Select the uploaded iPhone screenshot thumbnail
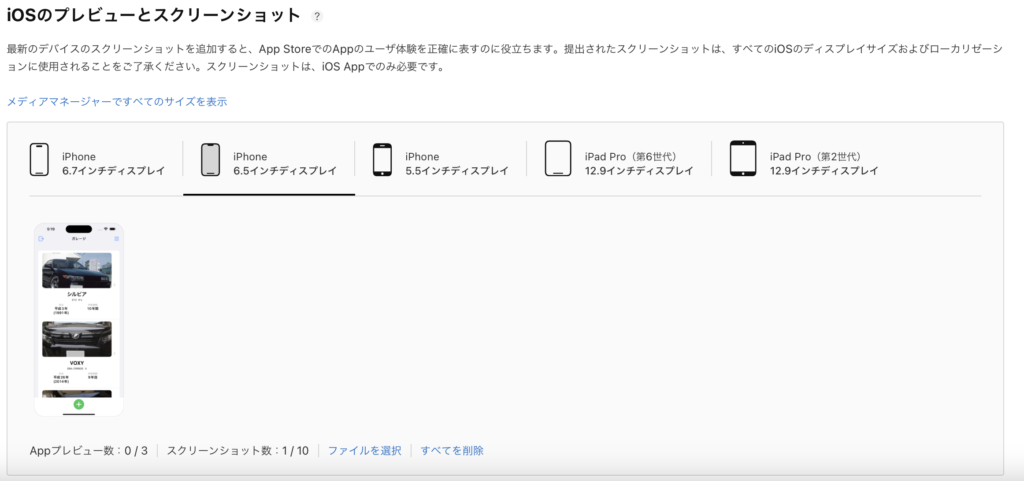1024x481 pixels. pos(79,320)
